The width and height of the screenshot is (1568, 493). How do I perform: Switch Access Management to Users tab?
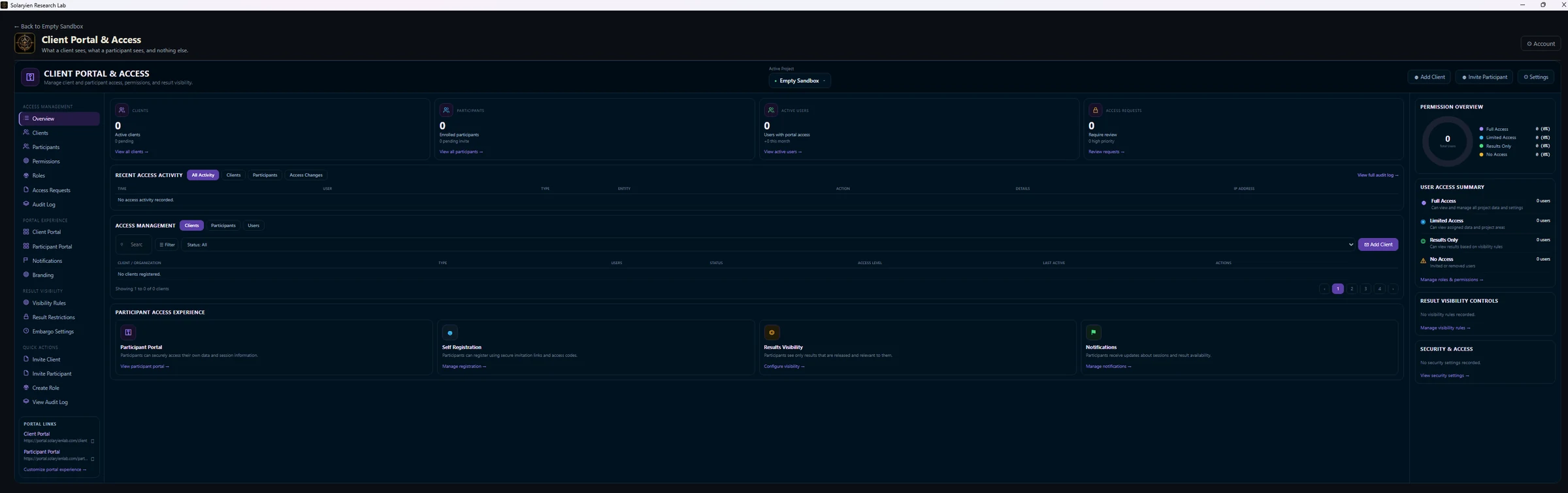tap(253, 226)
